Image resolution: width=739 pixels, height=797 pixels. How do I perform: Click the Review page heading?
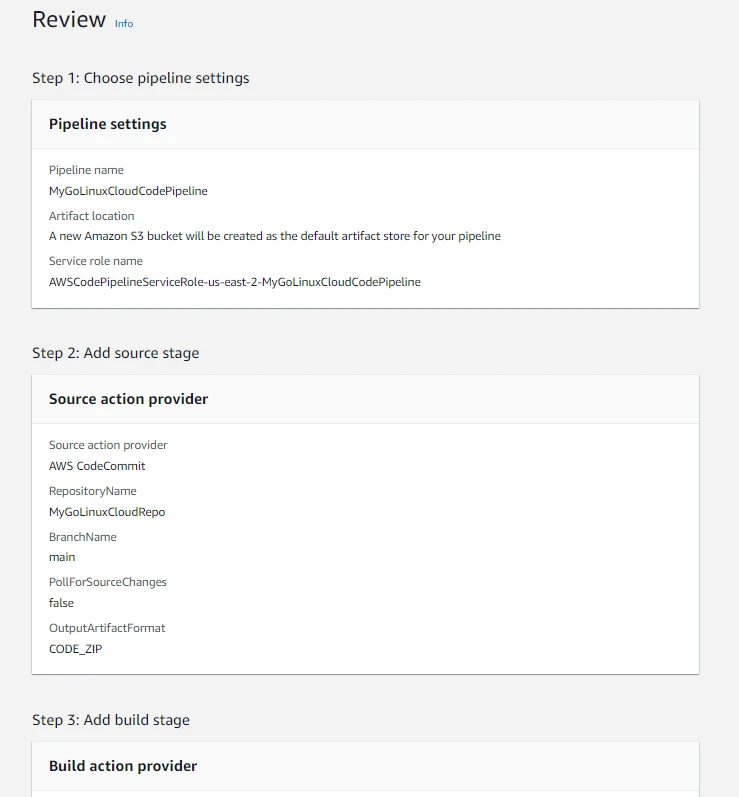[69, 20]
